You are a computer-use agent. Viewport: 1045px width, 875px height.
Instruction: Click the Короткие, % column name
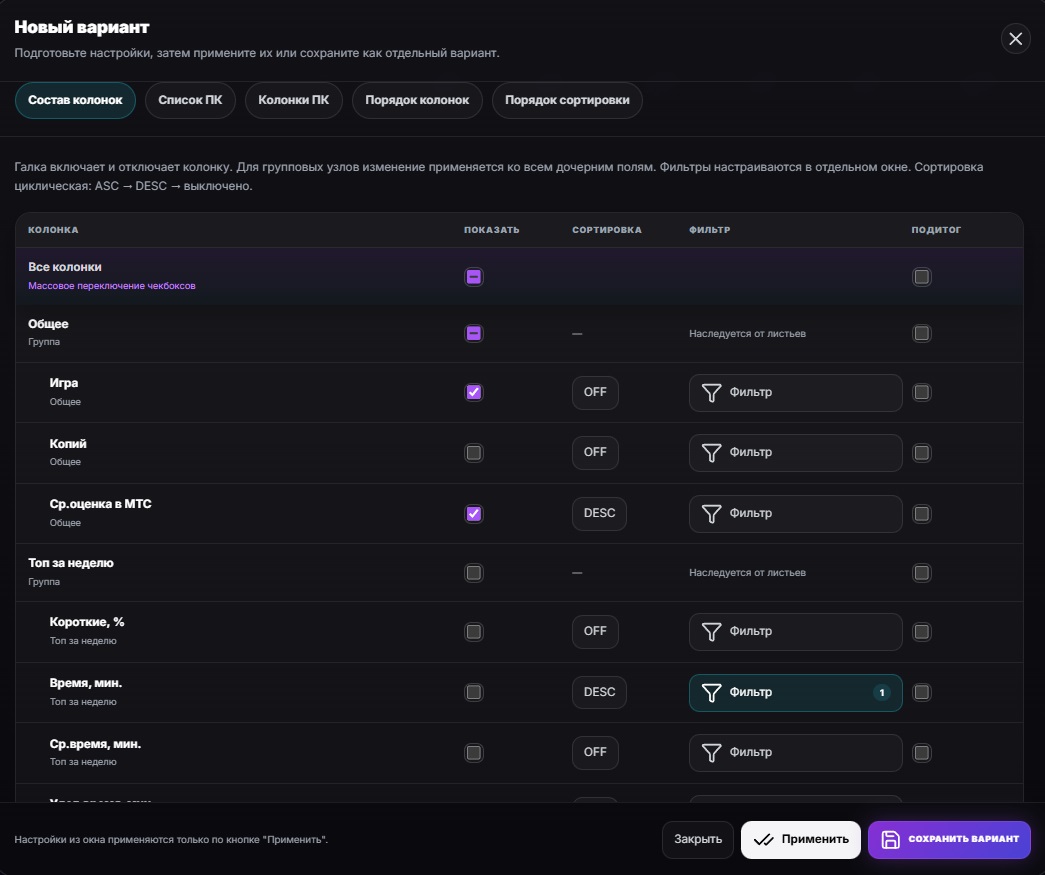point(87,622)
